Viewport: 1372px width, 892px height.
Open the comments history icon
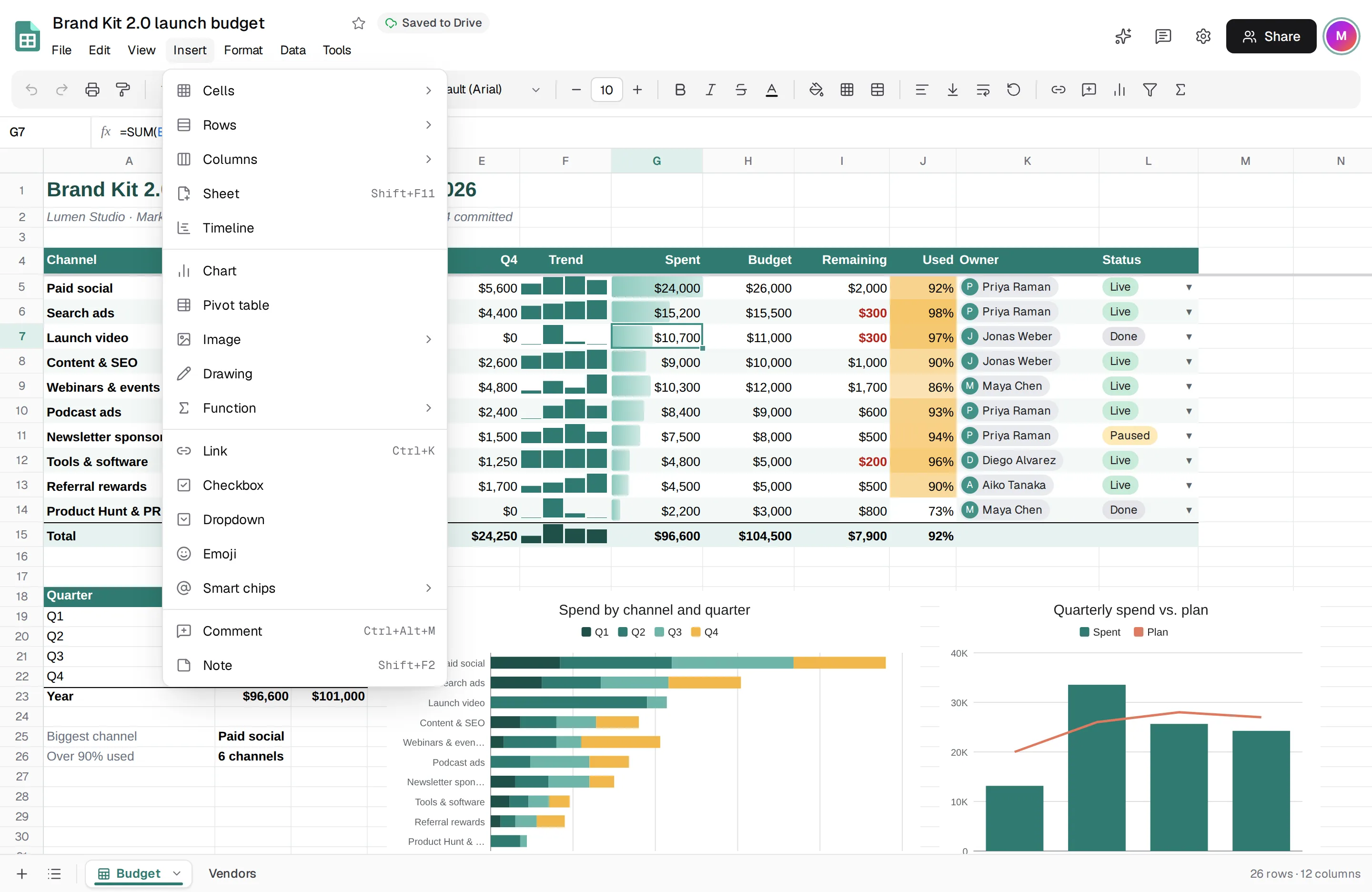(x=1163, y=36)
